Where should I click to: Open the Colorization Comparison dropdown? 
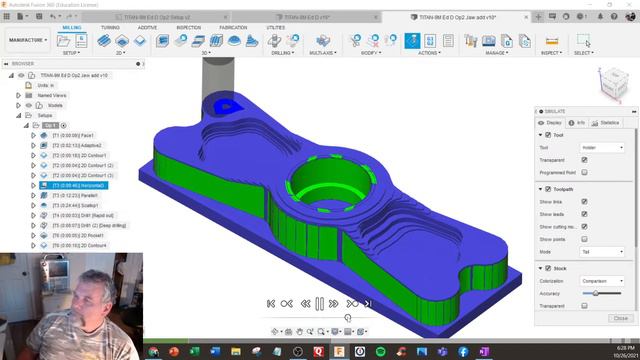click(x=602, y=281)
